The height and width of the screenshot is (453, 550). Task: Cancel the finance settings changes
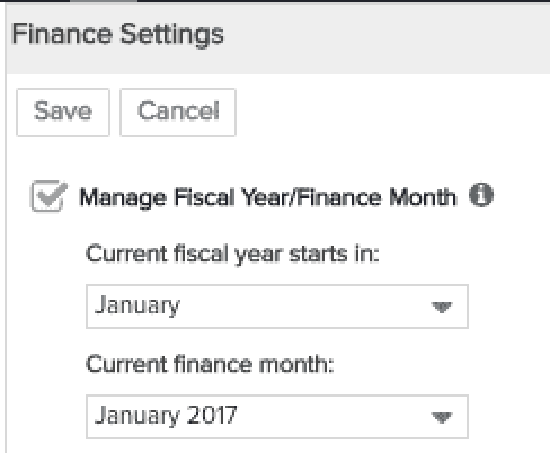pyautogui.click(x=178, y=112)
